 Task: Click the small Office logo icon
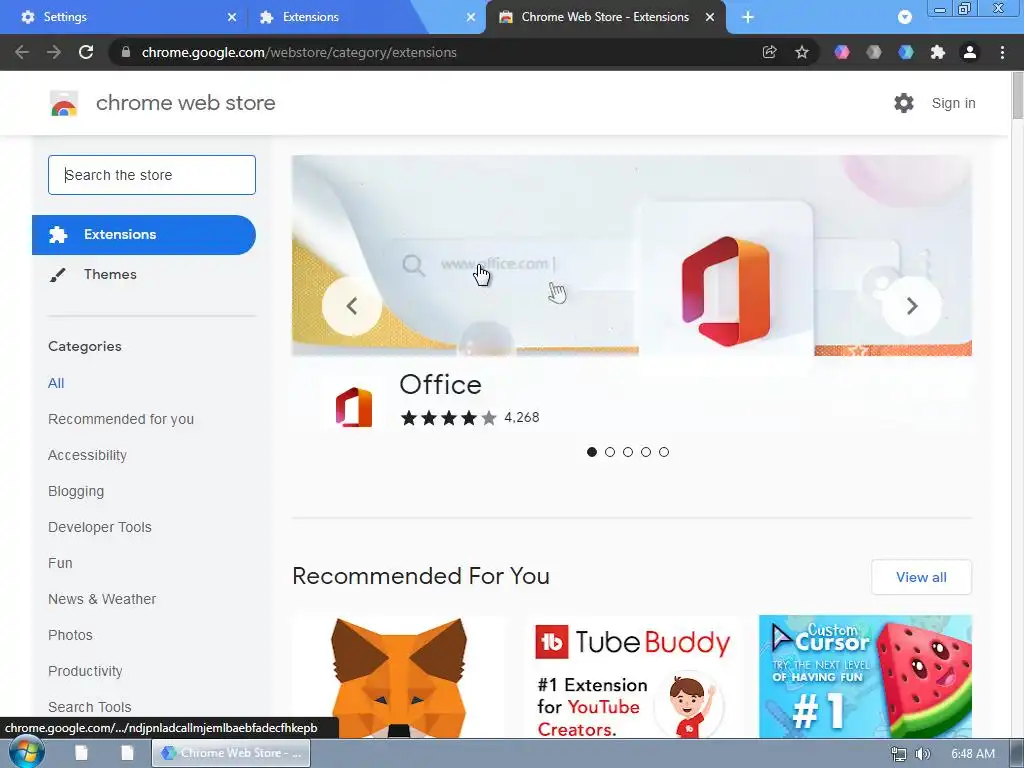click(354, 407)
